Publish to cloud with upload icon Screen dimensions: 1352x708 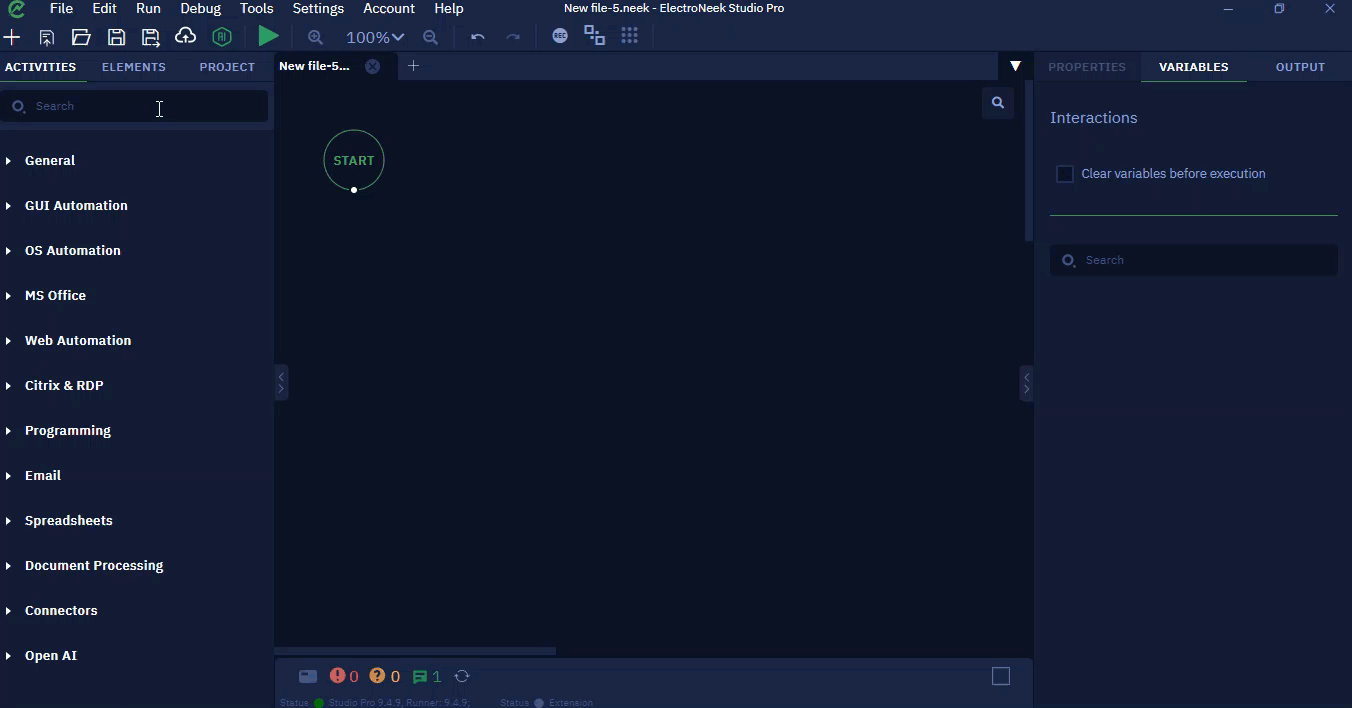pos(185,36)
